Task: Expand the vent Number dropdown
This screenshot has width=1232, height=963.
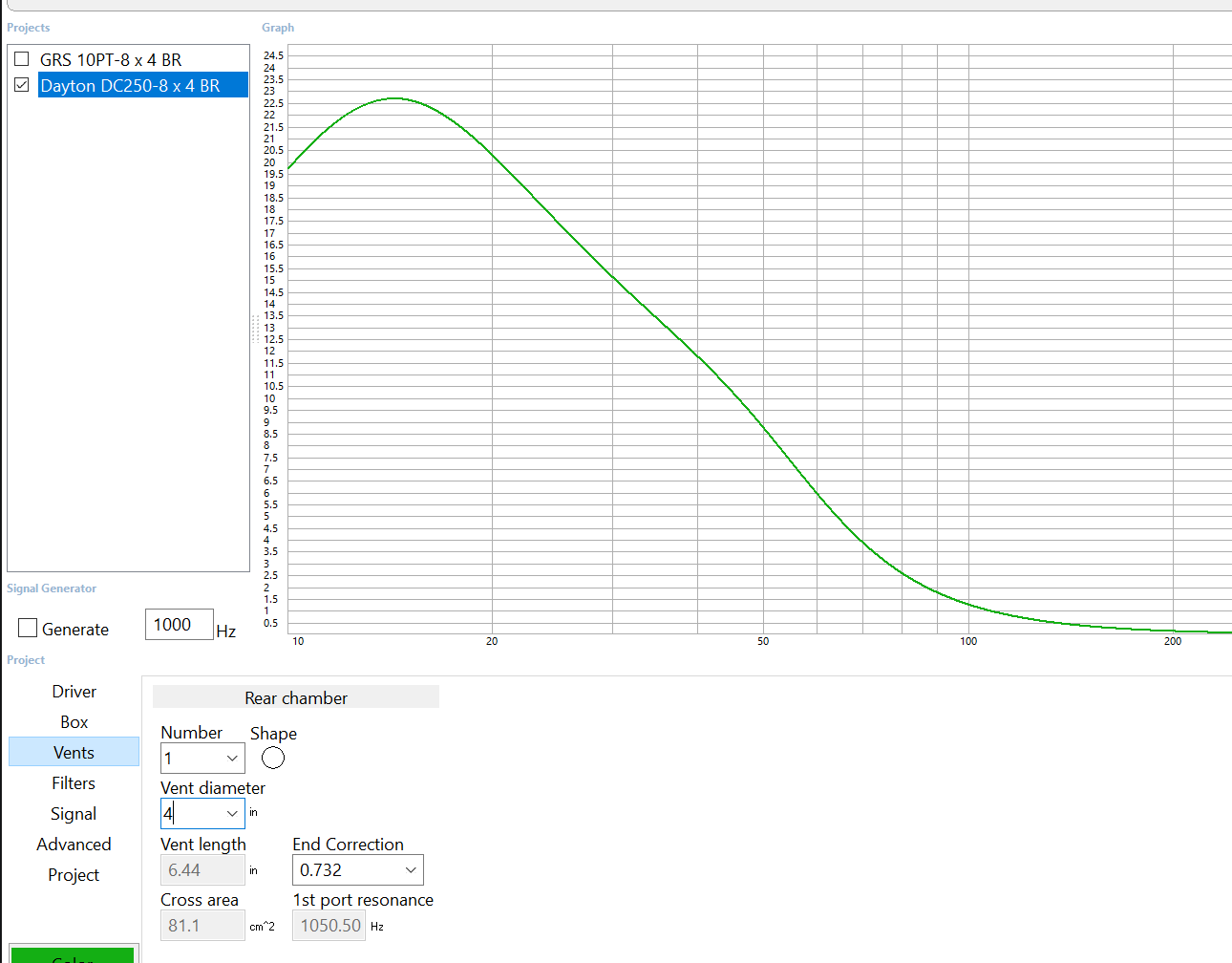Action: pyautogui.click(x=232, y=759)
